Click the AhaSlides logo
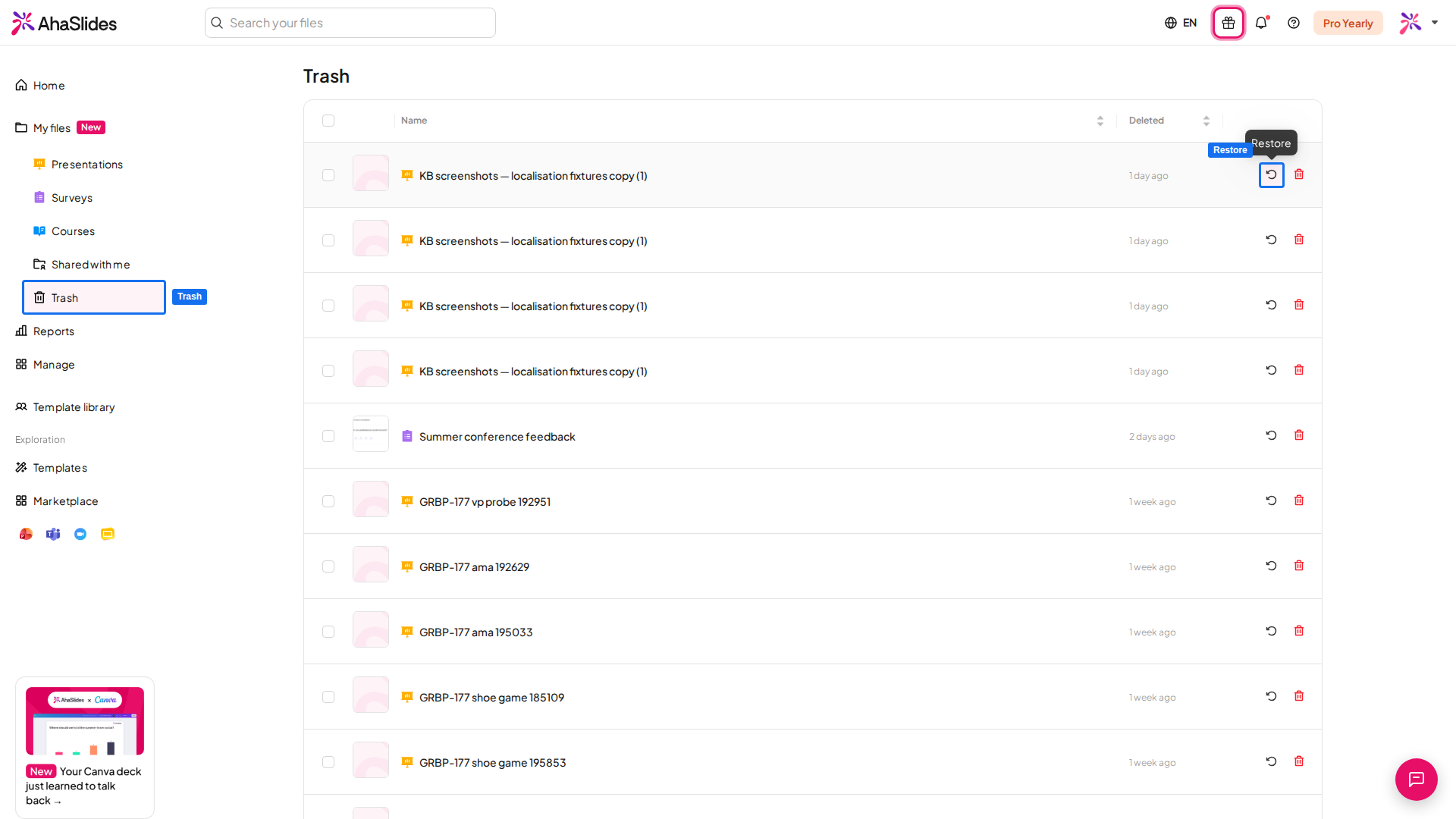The height and width of the screenshot is (819, 1456). (x=64, y=23)
